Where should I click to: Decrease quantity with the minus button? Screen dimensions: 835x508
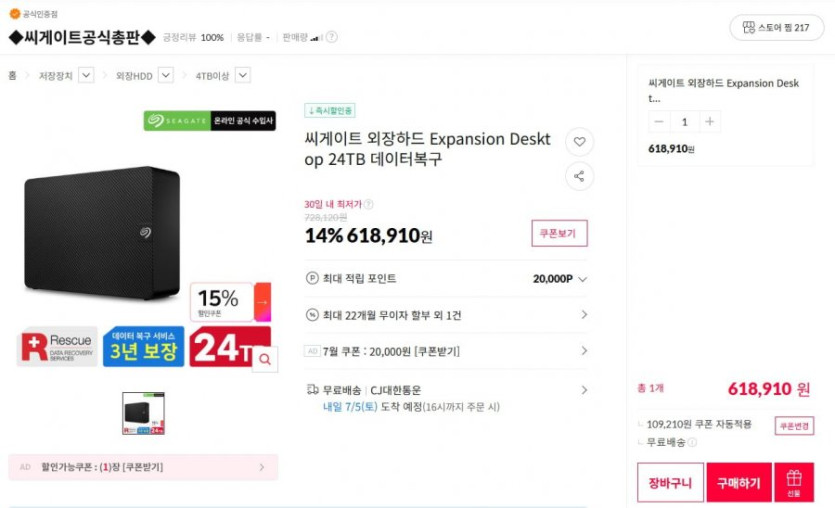658,122
